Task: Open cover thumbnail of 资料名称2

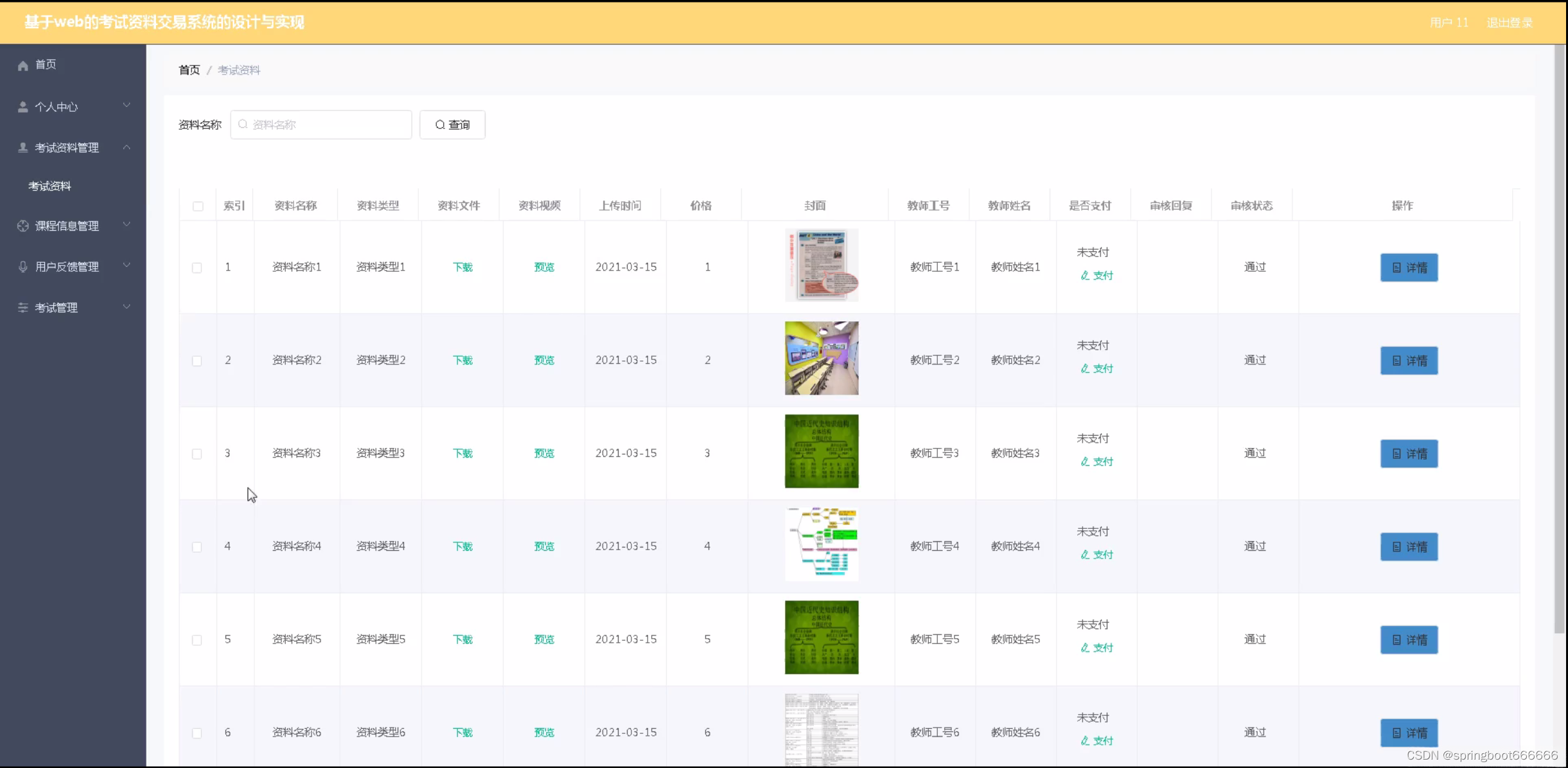Action: tap(821, 359)
